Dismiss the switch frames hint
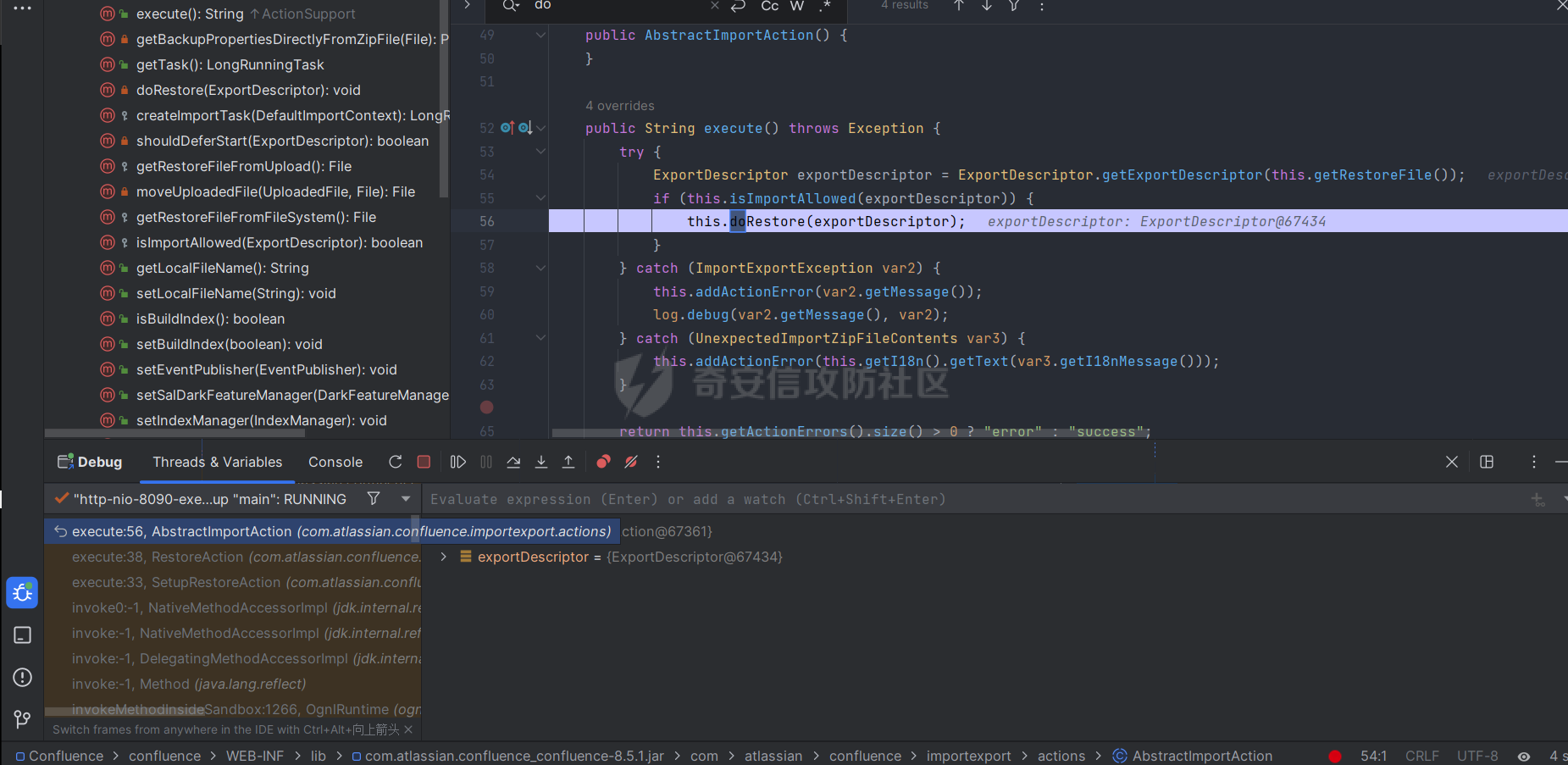Viewport: 1568px width, 765px height. pyautogui.click(x=408, y=729)
